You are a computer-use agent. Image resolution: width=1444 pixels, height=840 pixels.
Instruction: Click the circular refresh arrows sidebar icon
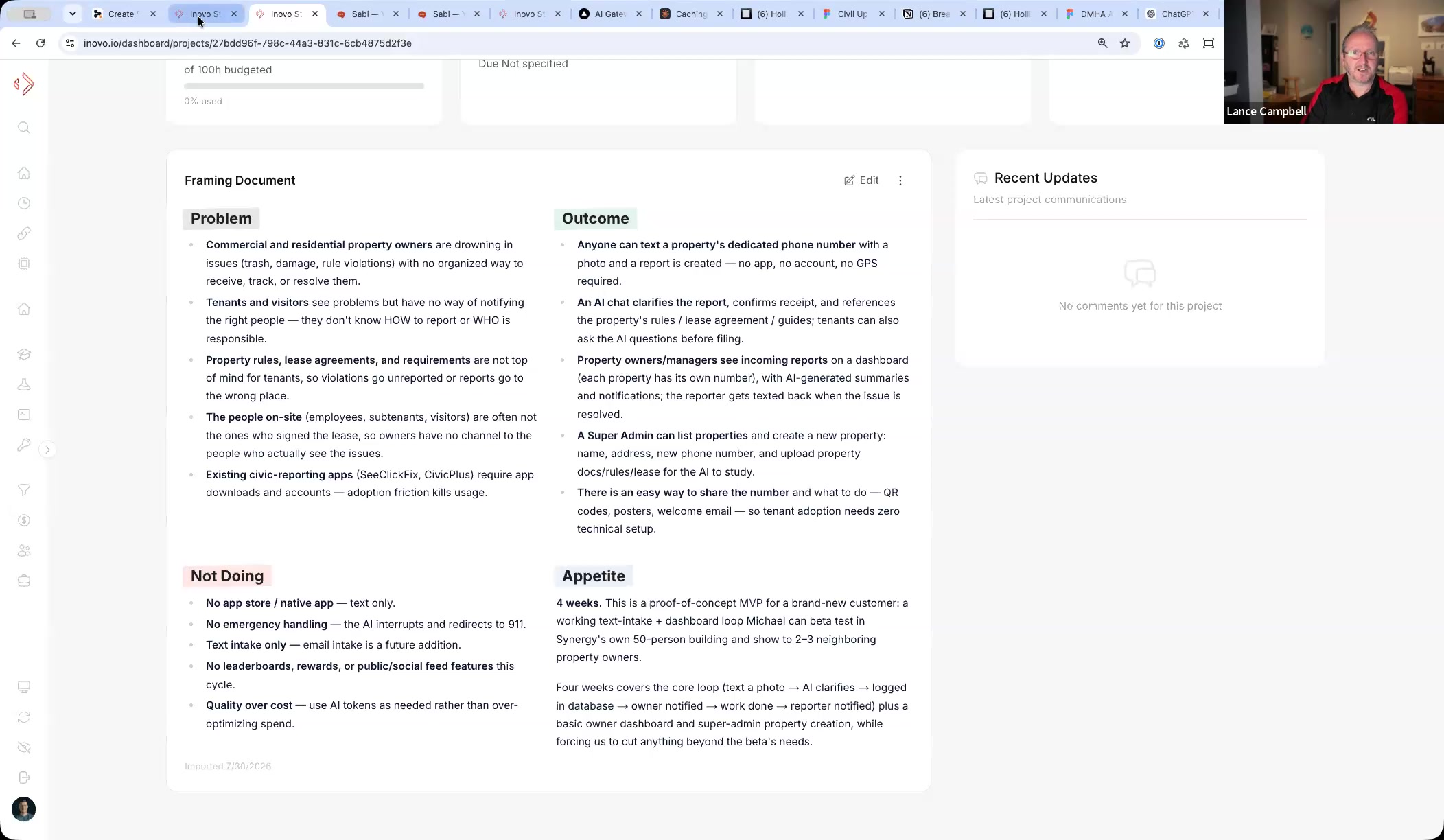point(24,717)
